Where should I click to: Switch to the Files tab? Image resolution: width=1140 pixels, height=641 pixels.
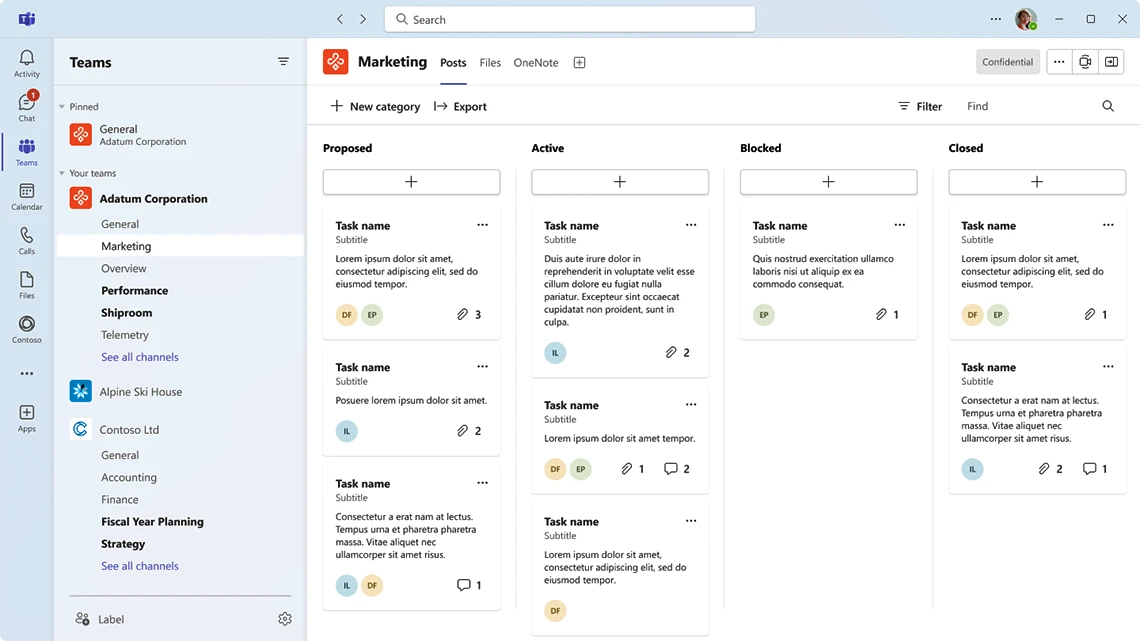click(x=490, y=62)
